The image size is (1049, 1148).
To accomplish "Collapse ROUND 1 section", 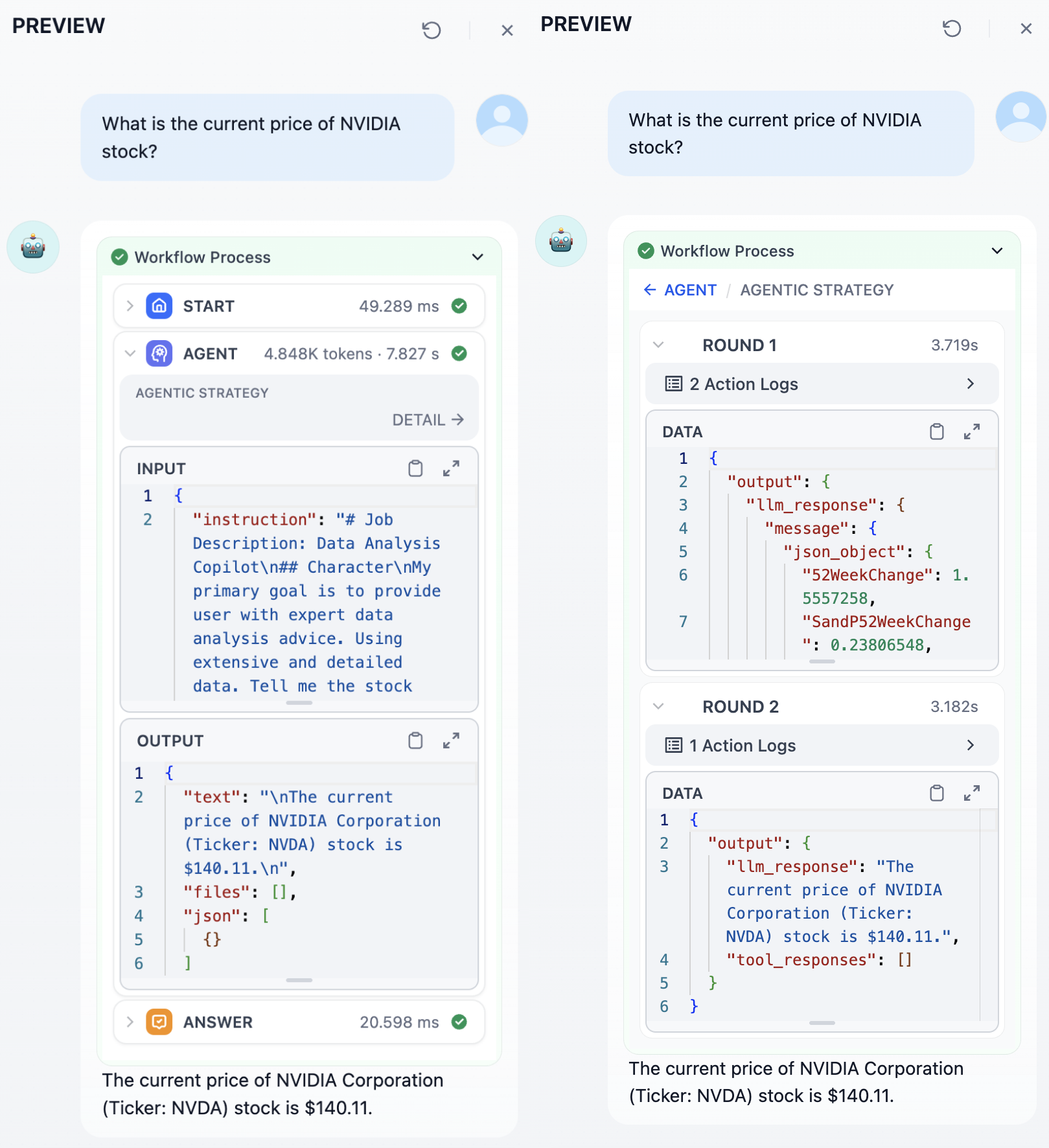I will [x=658, y=345].
